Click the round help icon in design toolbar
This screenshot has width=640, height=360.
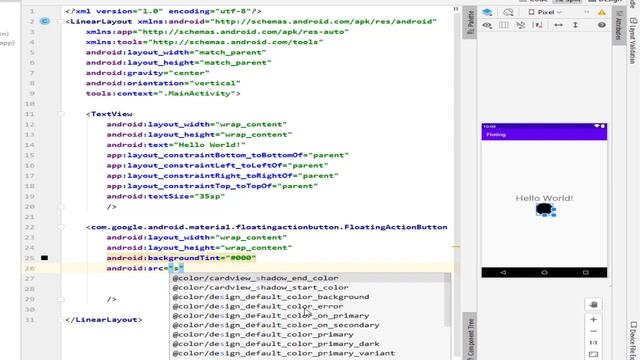pyautogui.click(x=602, y=25)
